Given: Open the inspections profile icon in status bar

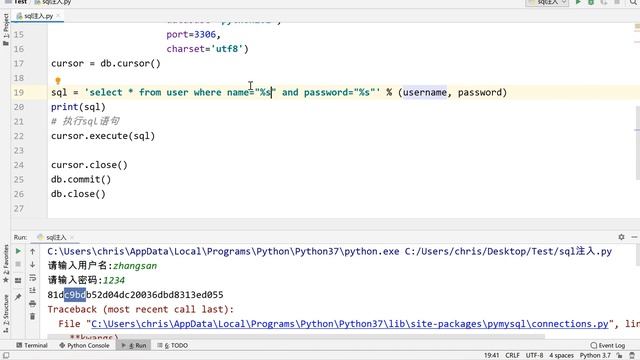Looking at the screenshot, I should pyautogui.click(x=632, y=356).
